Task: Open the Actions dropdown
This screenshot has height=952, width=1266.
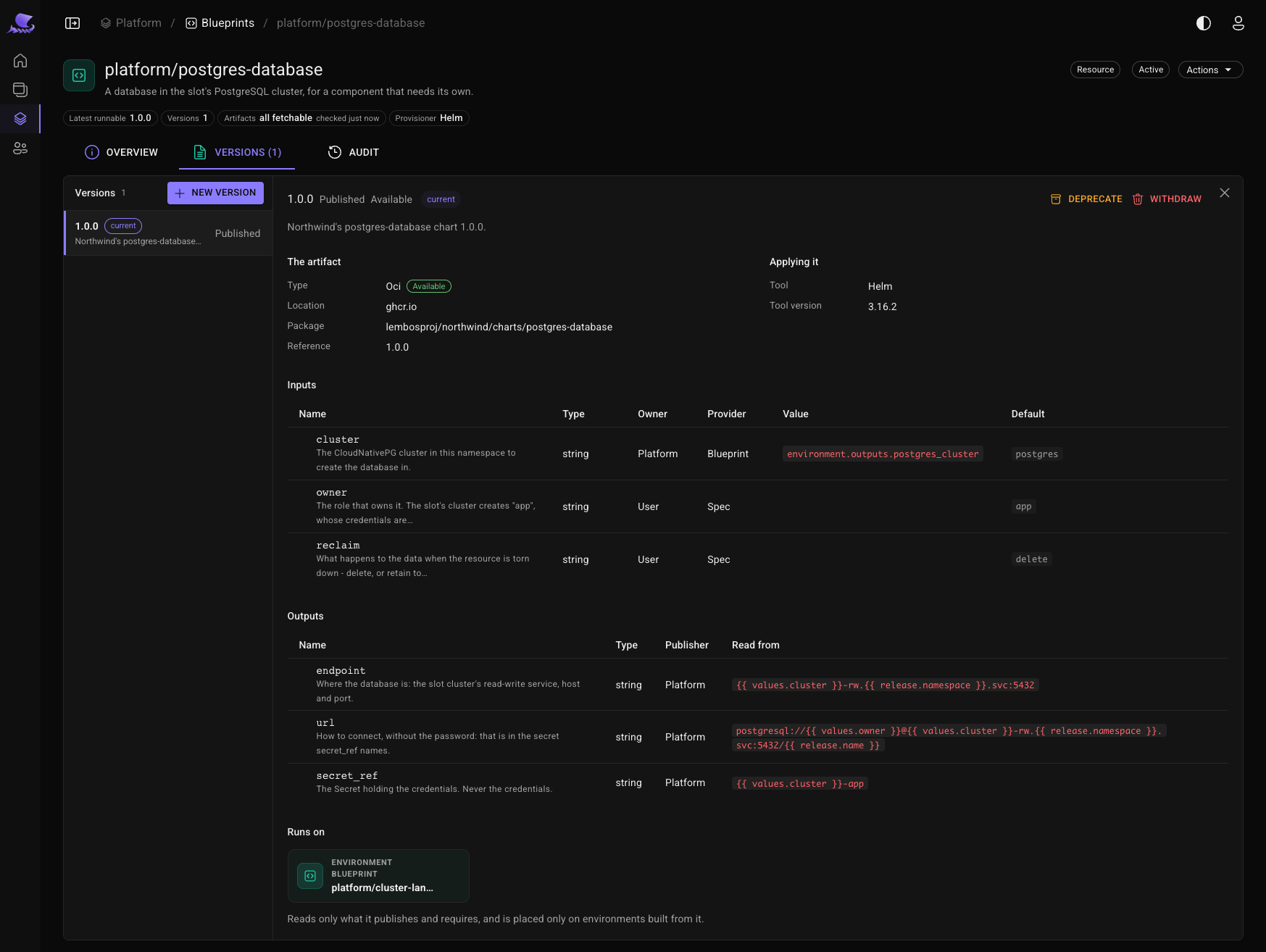Action: click(x=1210, y=70)
